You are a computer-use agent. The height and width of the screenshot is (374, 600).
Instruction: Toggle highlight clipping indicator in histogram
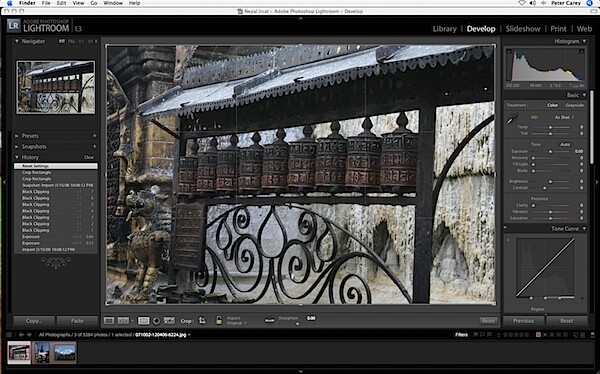[582, 51]
